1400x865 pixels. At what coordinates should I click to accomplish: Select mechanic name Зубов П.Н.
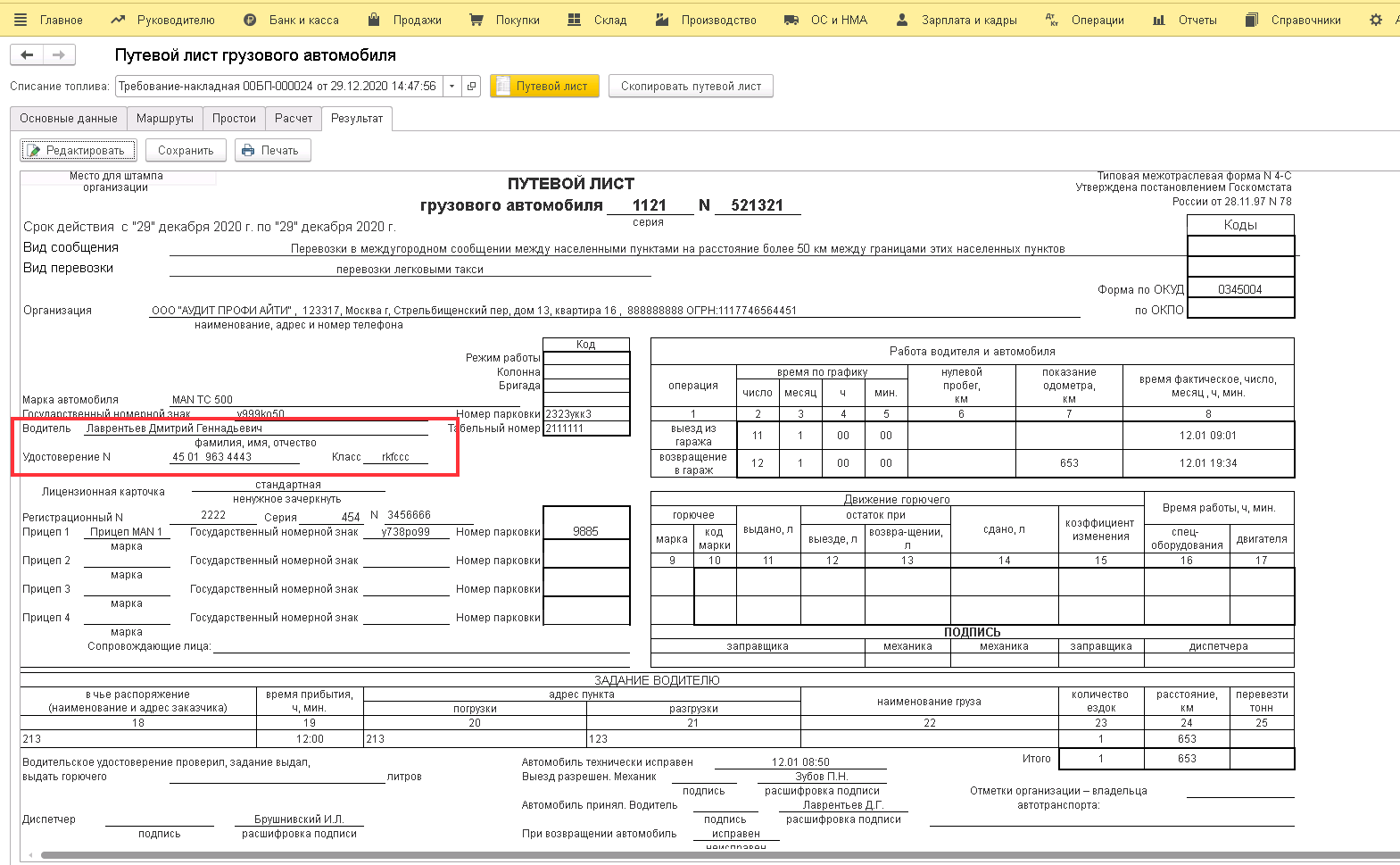click(x=822, y=777)
